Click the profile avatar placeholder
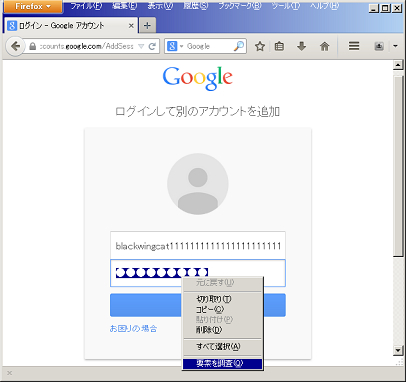 click(x=198, y=184)
